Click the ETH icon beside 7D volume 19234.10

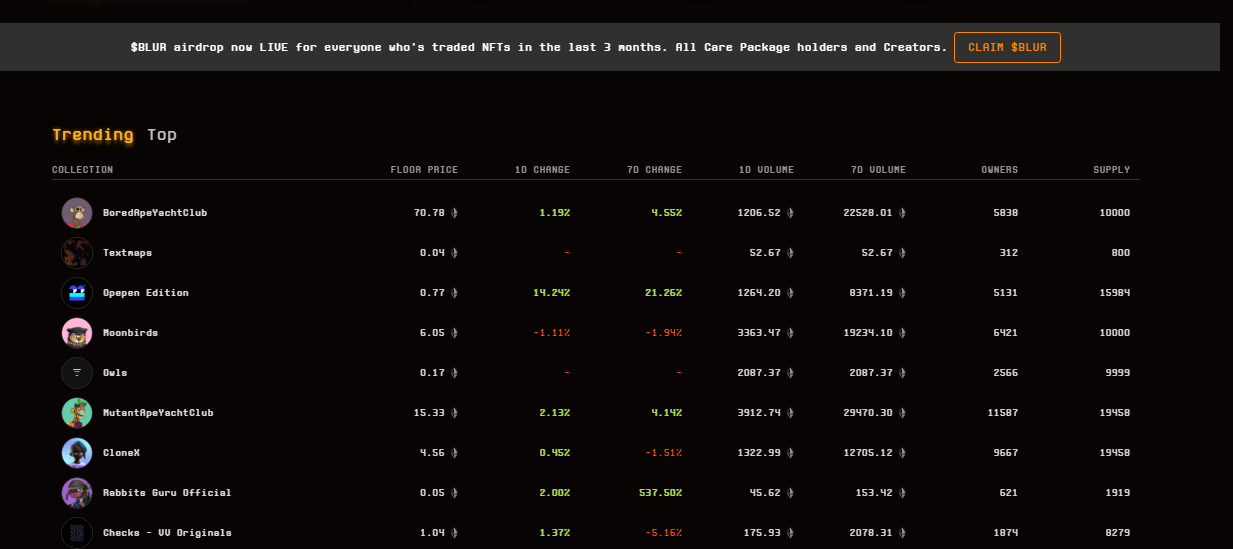pos(902,333)
